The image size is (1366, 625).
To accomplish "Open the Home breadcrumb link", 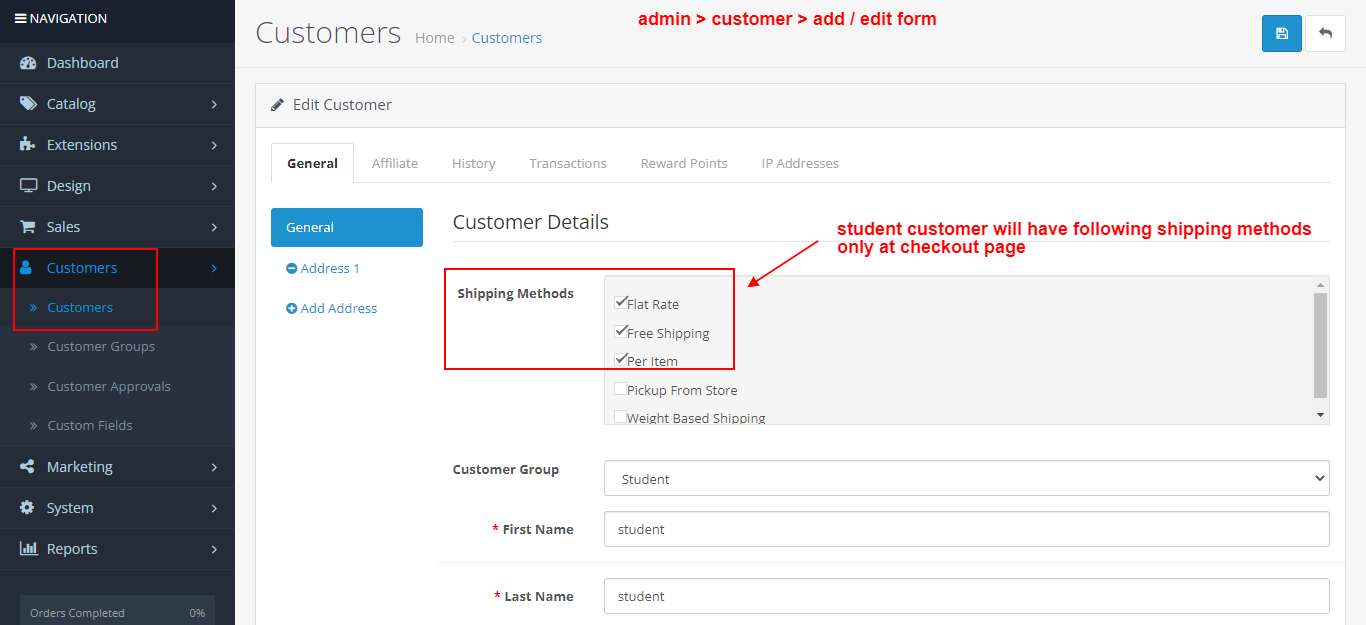I will click(434, 37).
